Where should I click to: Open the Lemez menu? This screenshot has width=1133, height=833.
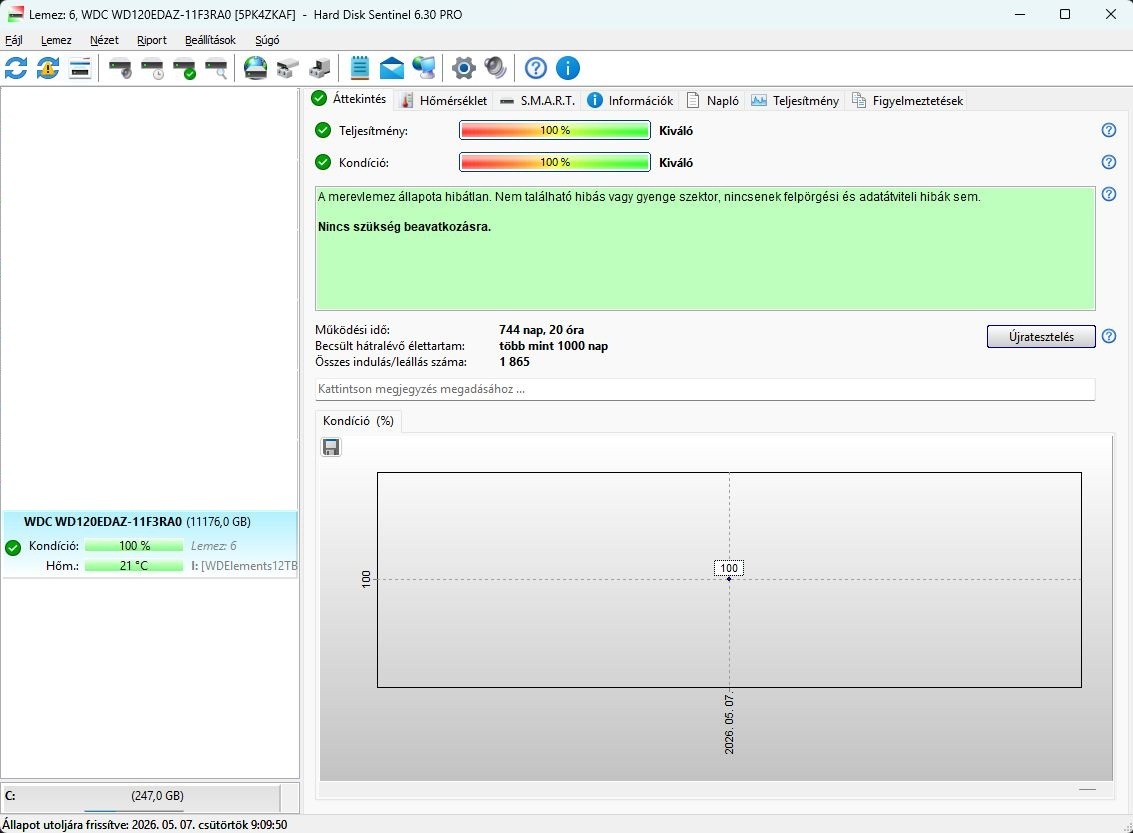pyautogui.click(x=56, y=40)
